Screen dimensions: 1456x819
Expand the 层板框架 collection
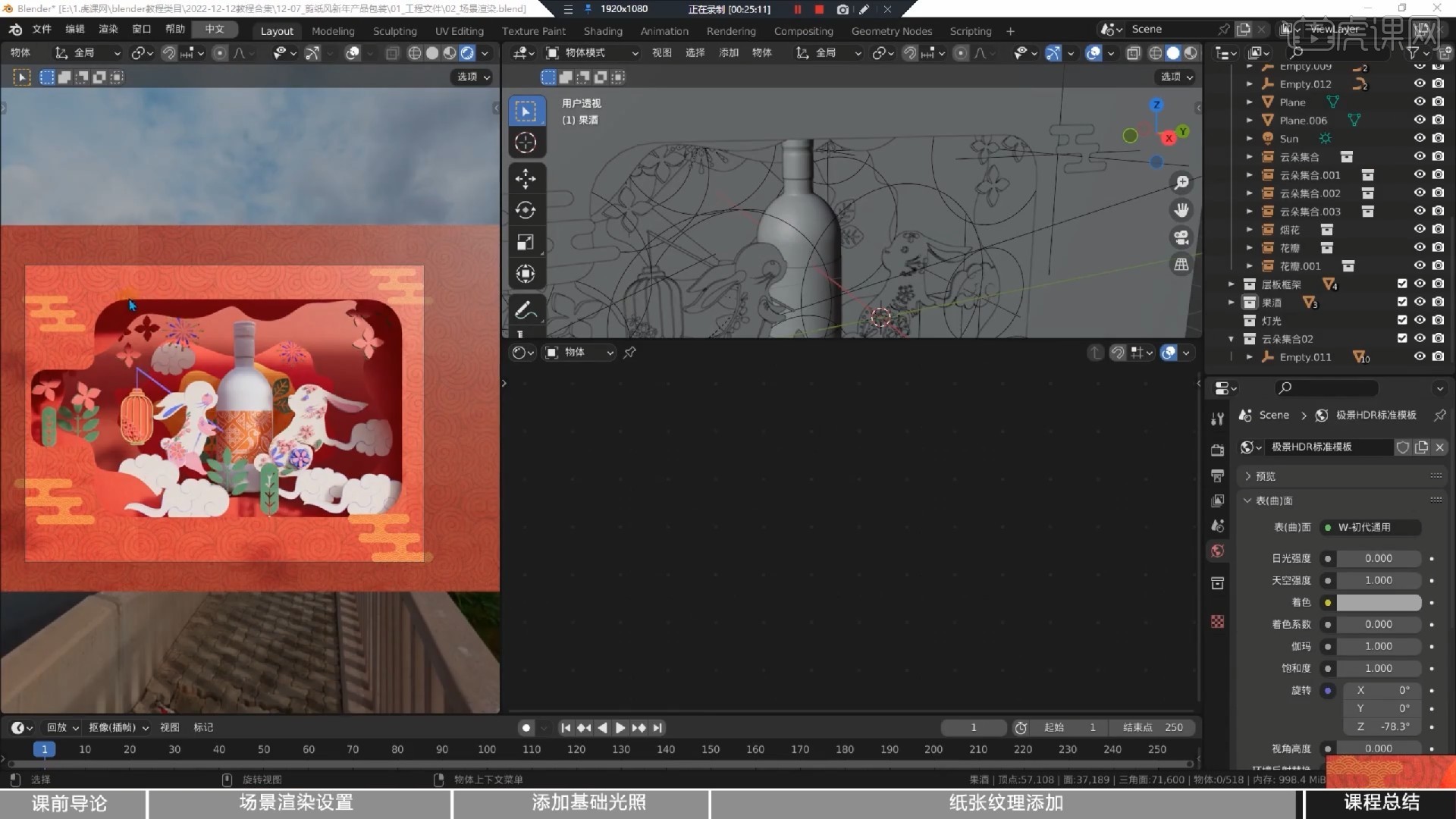(x=1232, y=284)
